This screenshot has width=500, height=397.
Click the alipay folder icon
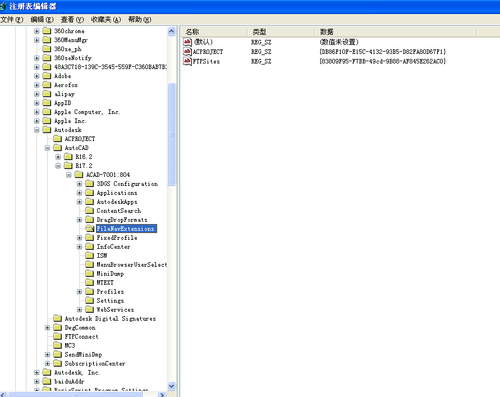pyautogui.click(x=47, y=94)
